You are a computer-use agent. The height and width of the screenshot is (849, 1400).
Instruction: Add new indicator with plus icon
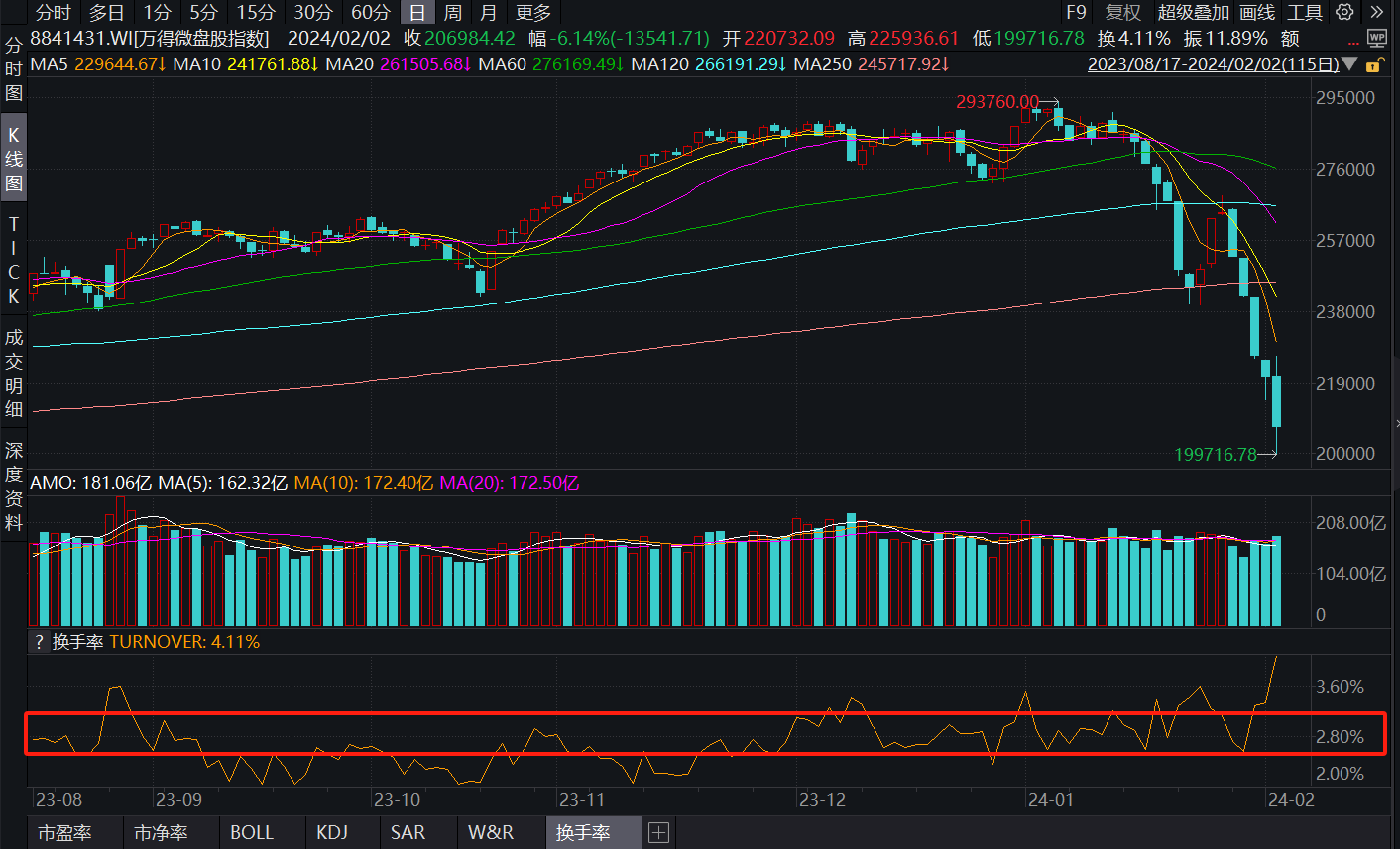pyautogui.click(x=658, y=833)
